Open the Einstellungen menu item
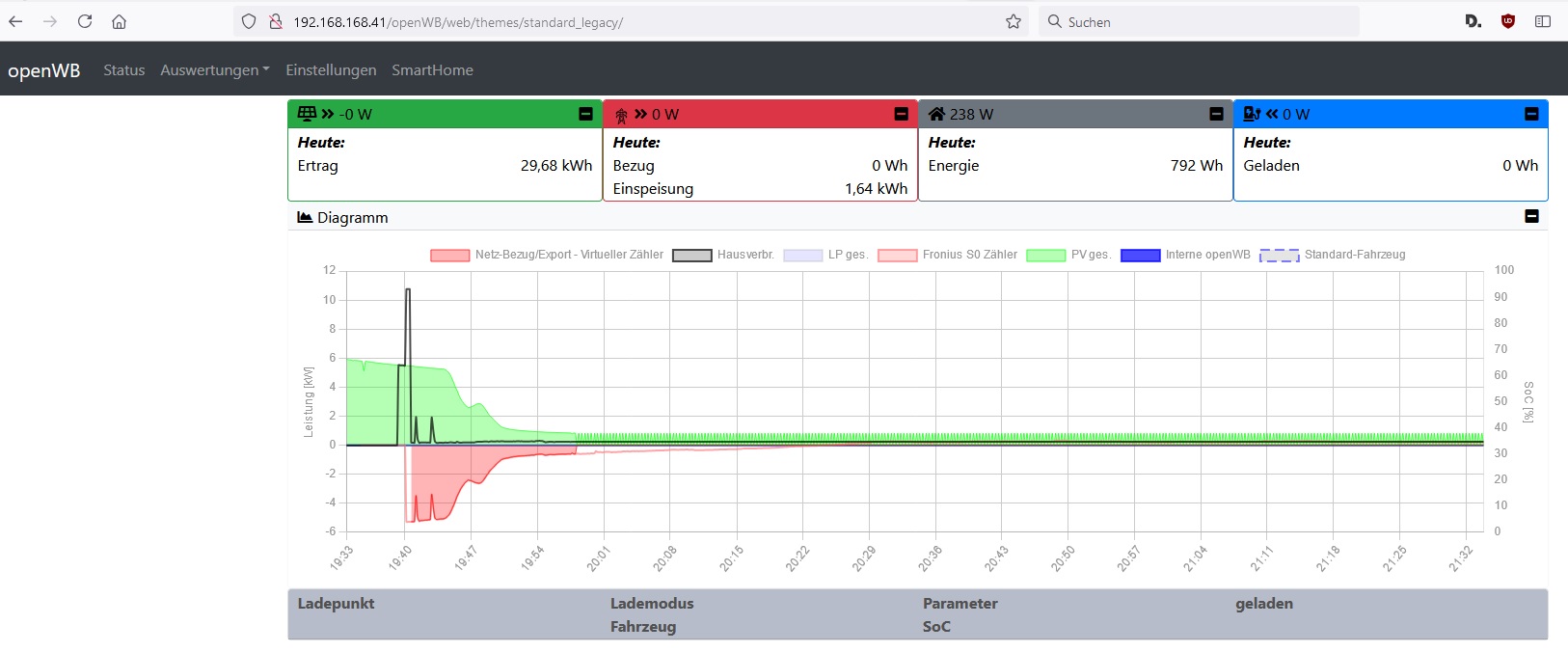The image size is (1568, 652). pyautogui.click(x=331, y=69)
